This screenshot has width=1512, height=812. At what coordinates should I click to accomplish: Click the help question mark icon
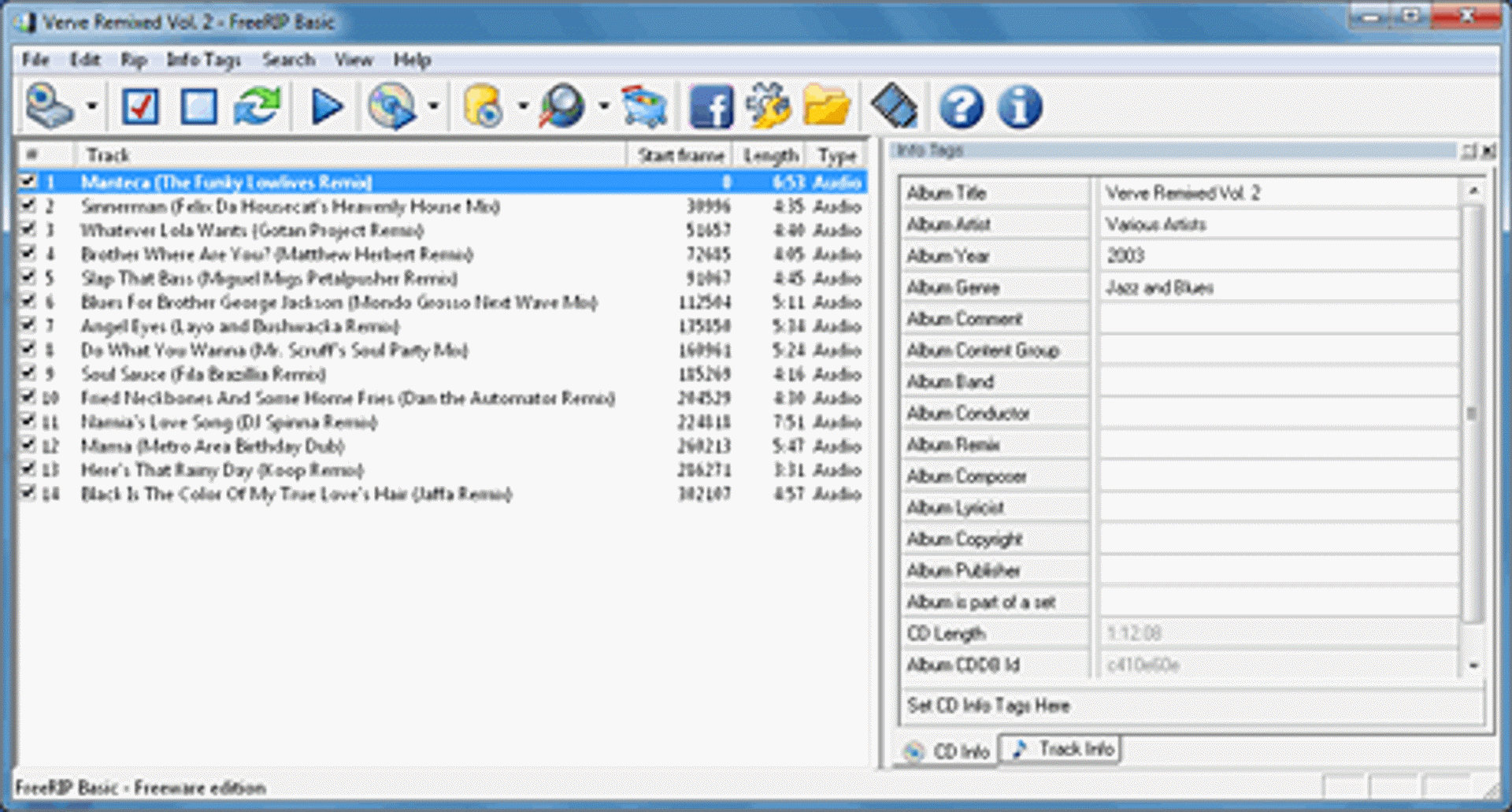(961, 106)
